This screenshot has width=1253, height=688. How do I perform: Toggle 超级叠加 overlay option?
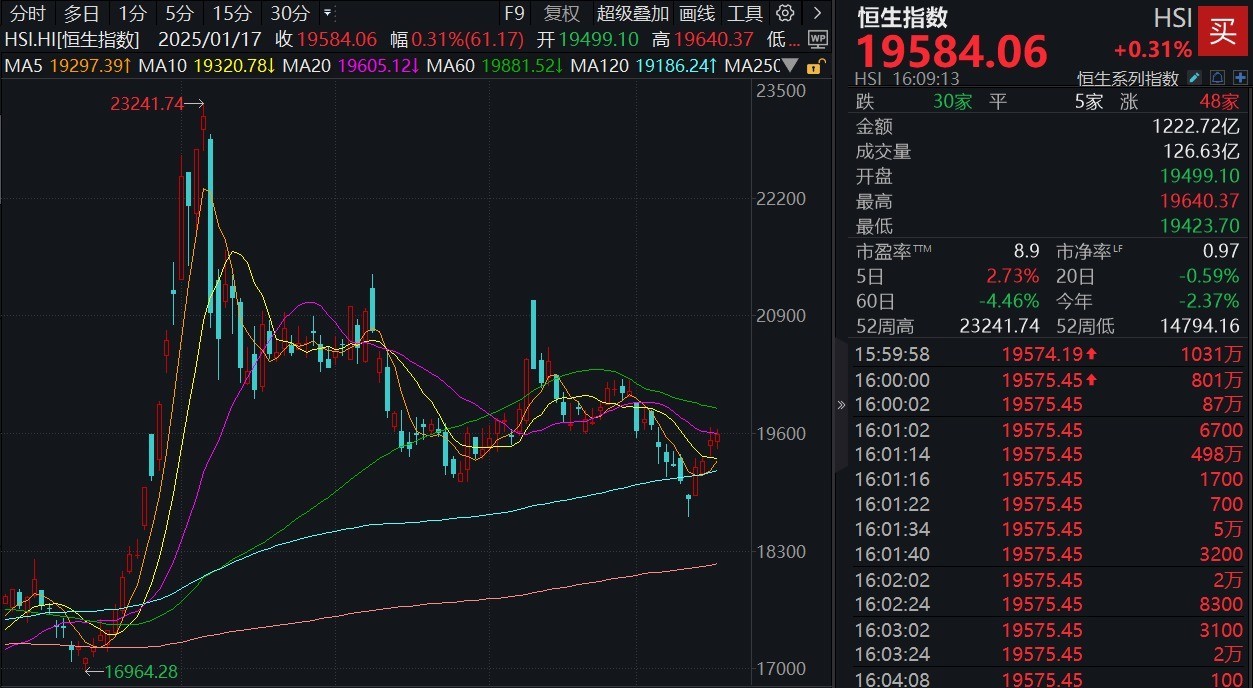633,14
